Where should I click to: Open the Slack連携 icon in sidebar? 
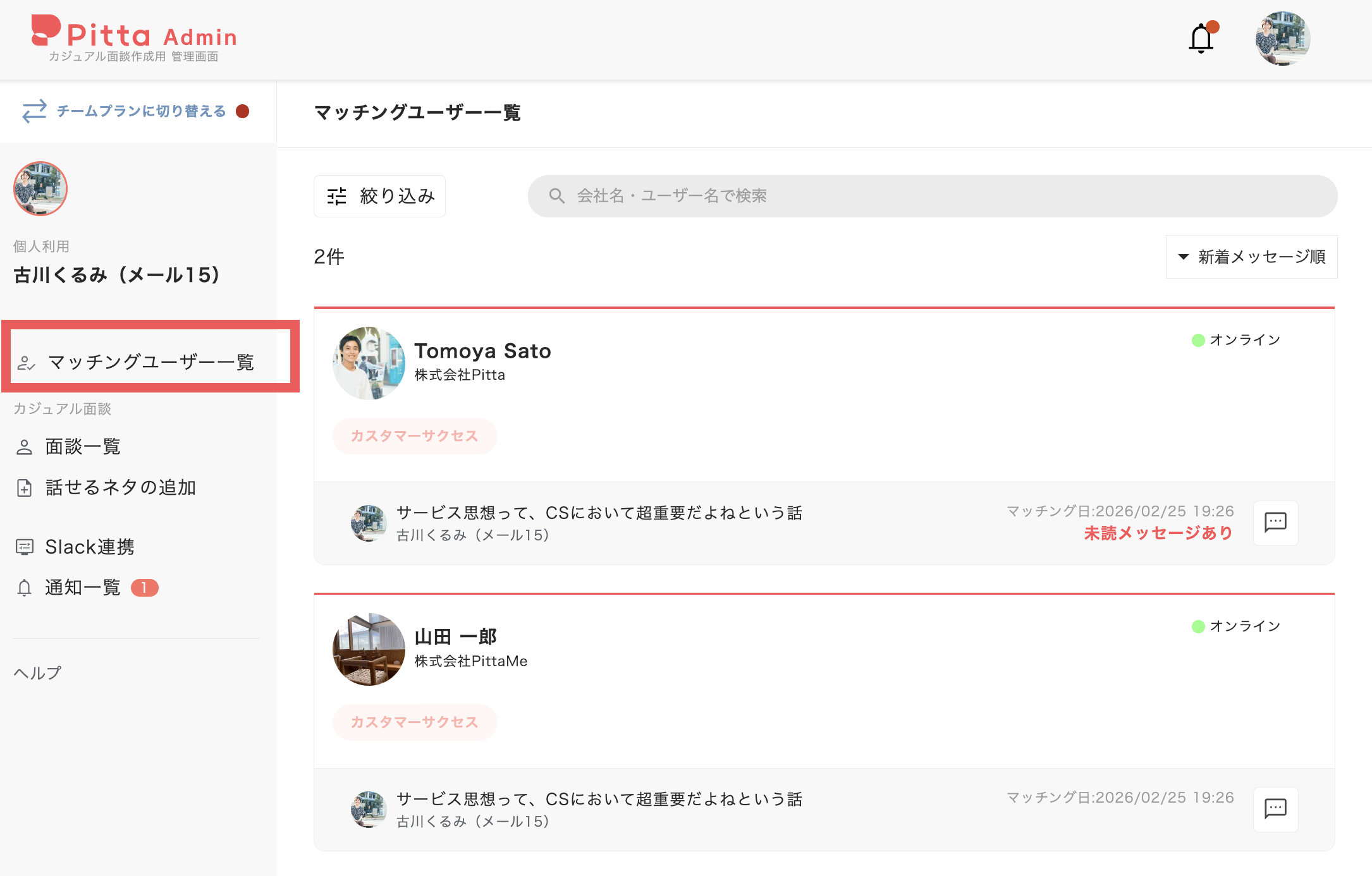point(24,546)
